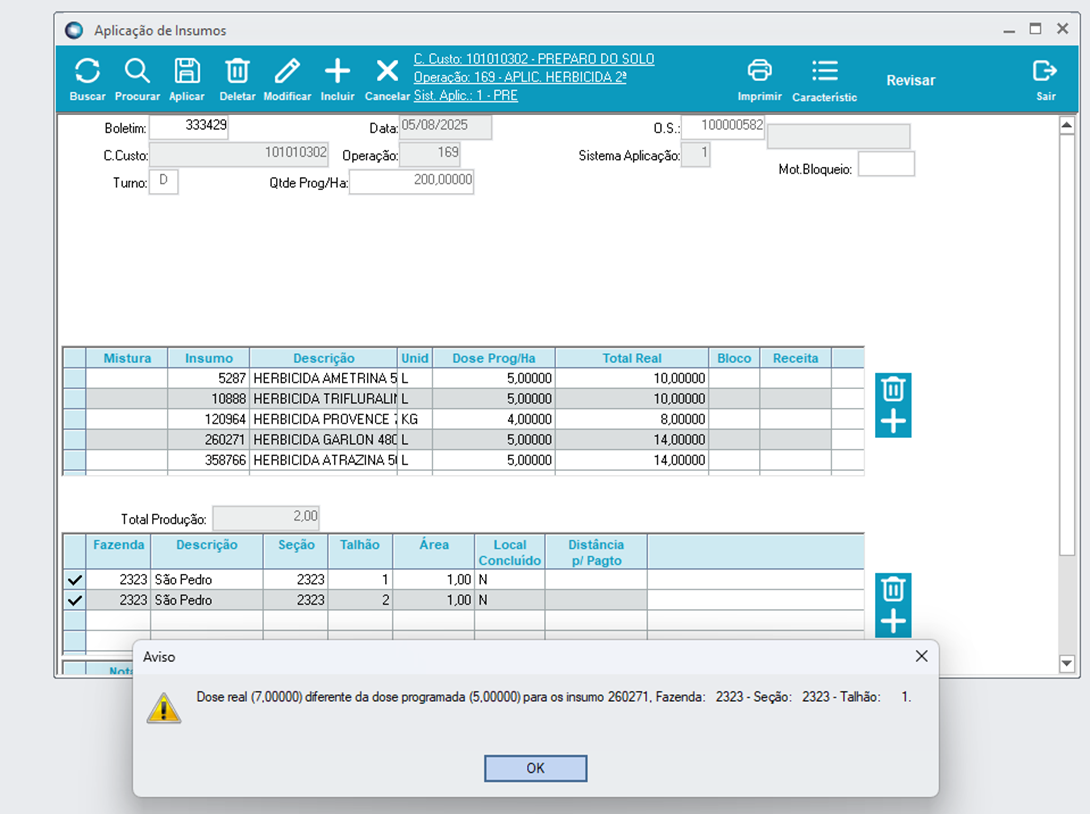The image size is (1090, 814).
Task: Open the Característic list icon
Action: [x=824, y=71]
